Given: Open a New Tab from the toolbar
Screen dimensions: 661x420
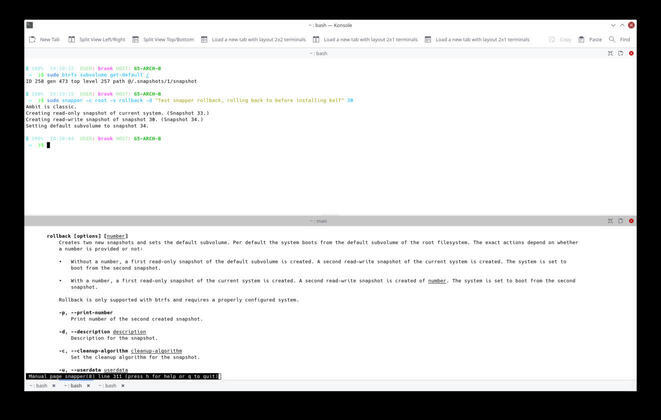Looking at the screenshot, I should click(x=44, y=39).
